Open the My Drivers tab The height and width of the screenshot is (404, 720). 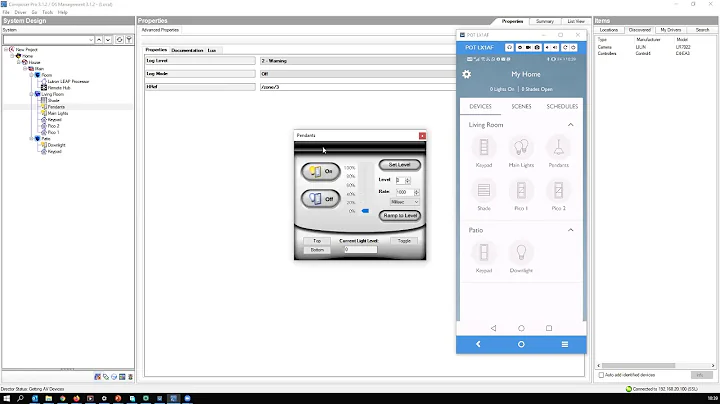coord(670,30)
